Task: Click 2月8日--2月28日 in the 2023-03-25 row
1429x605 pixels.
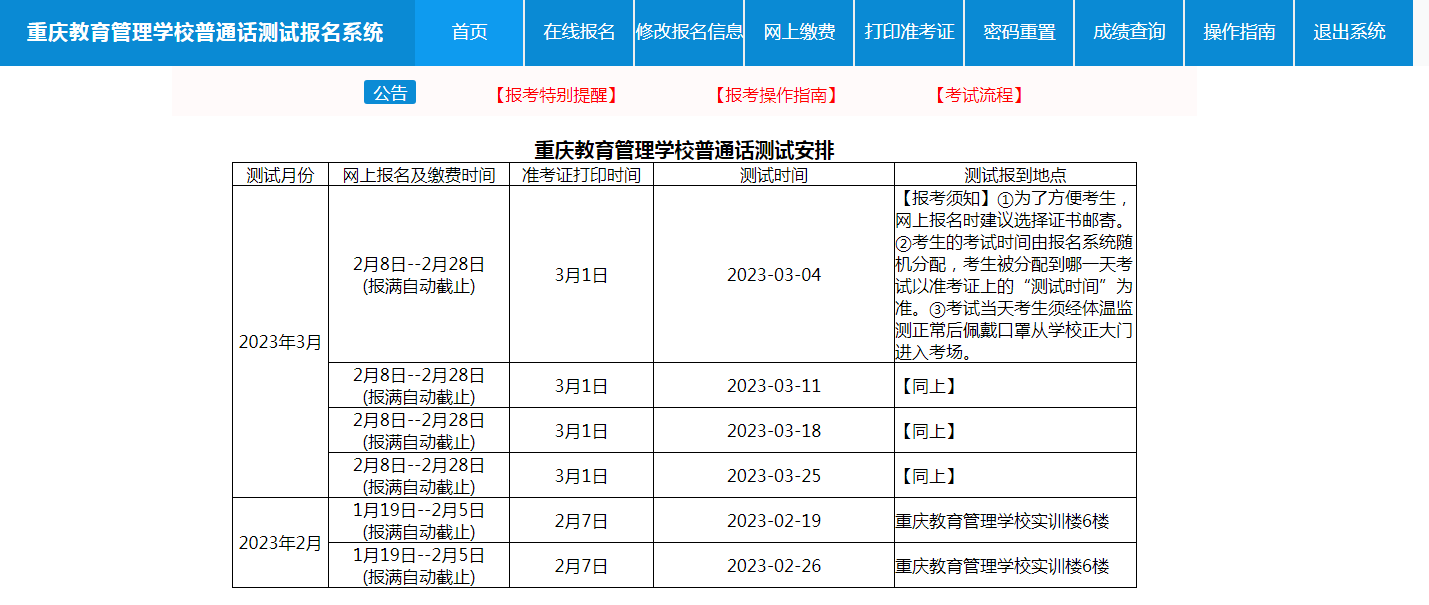Action: tap(419, 466)
